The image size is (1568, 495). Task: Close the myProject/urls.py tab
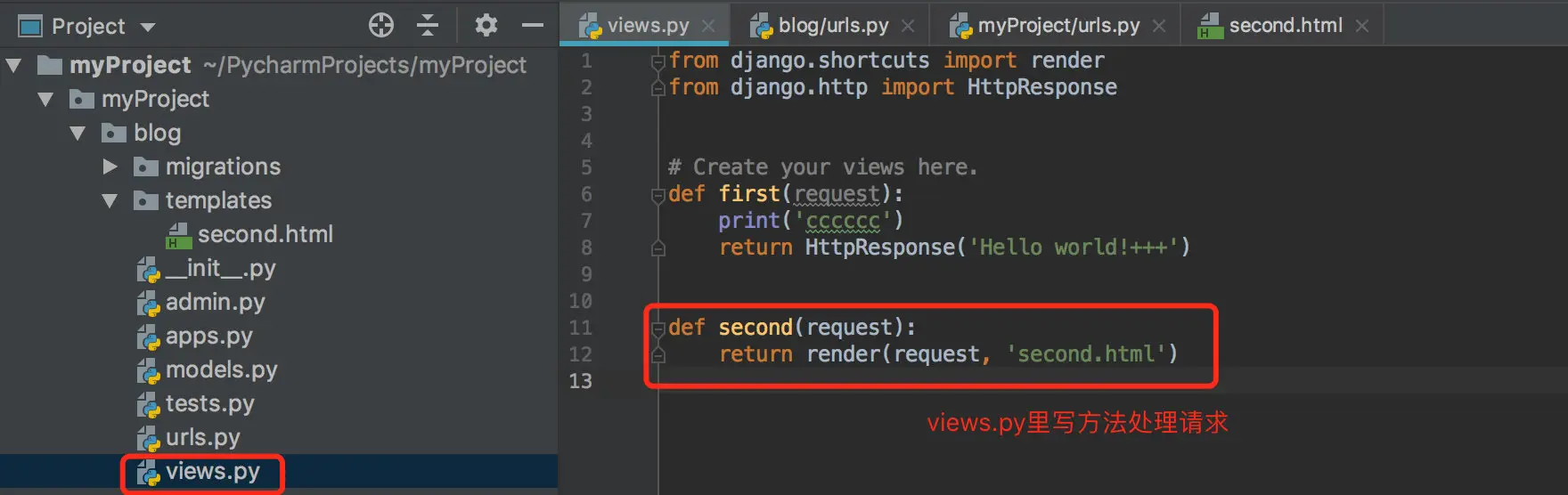coord(1159,26)
